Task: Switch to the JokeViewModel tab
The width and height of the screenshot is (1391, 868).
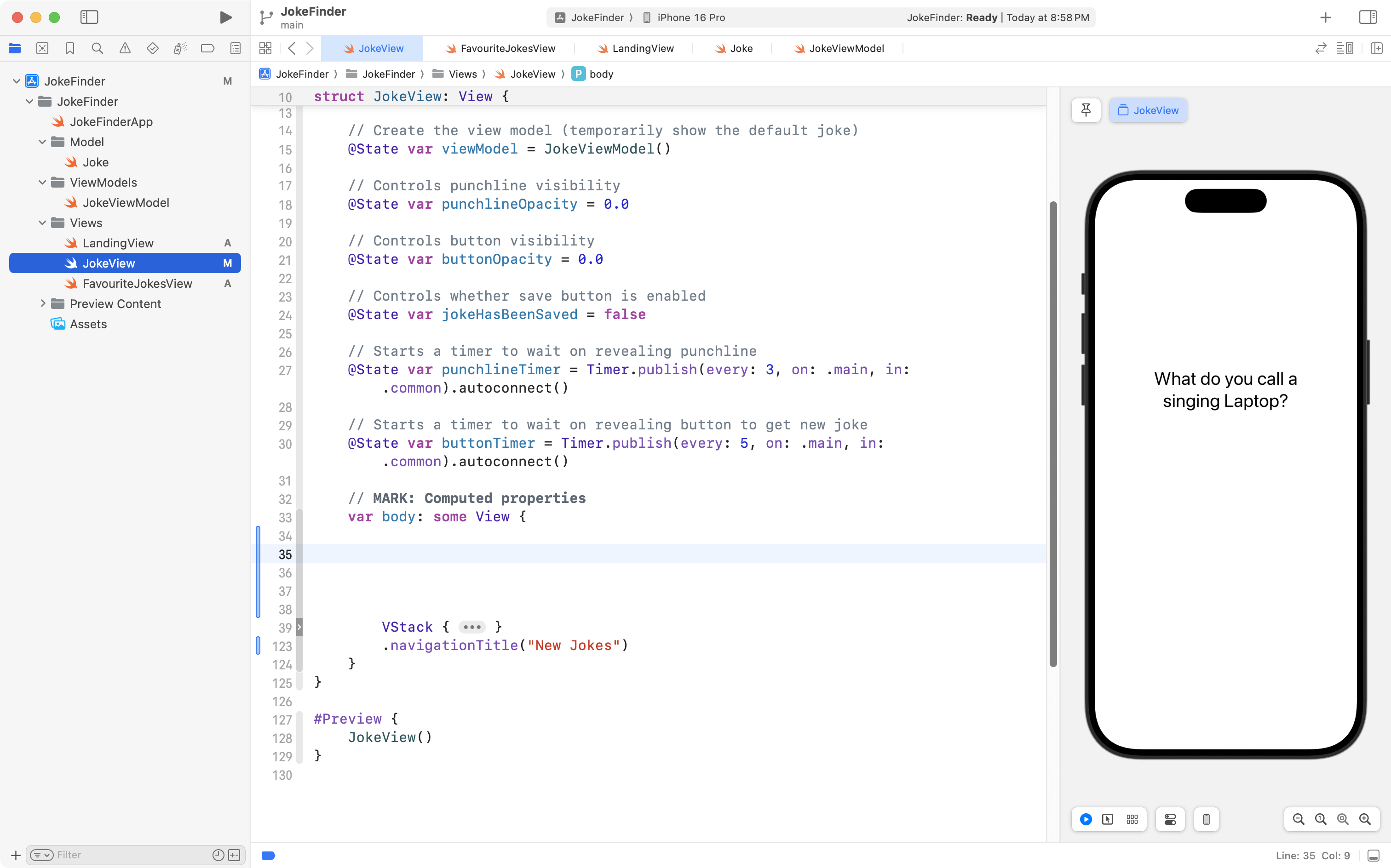Action: [x=839, y=48]
